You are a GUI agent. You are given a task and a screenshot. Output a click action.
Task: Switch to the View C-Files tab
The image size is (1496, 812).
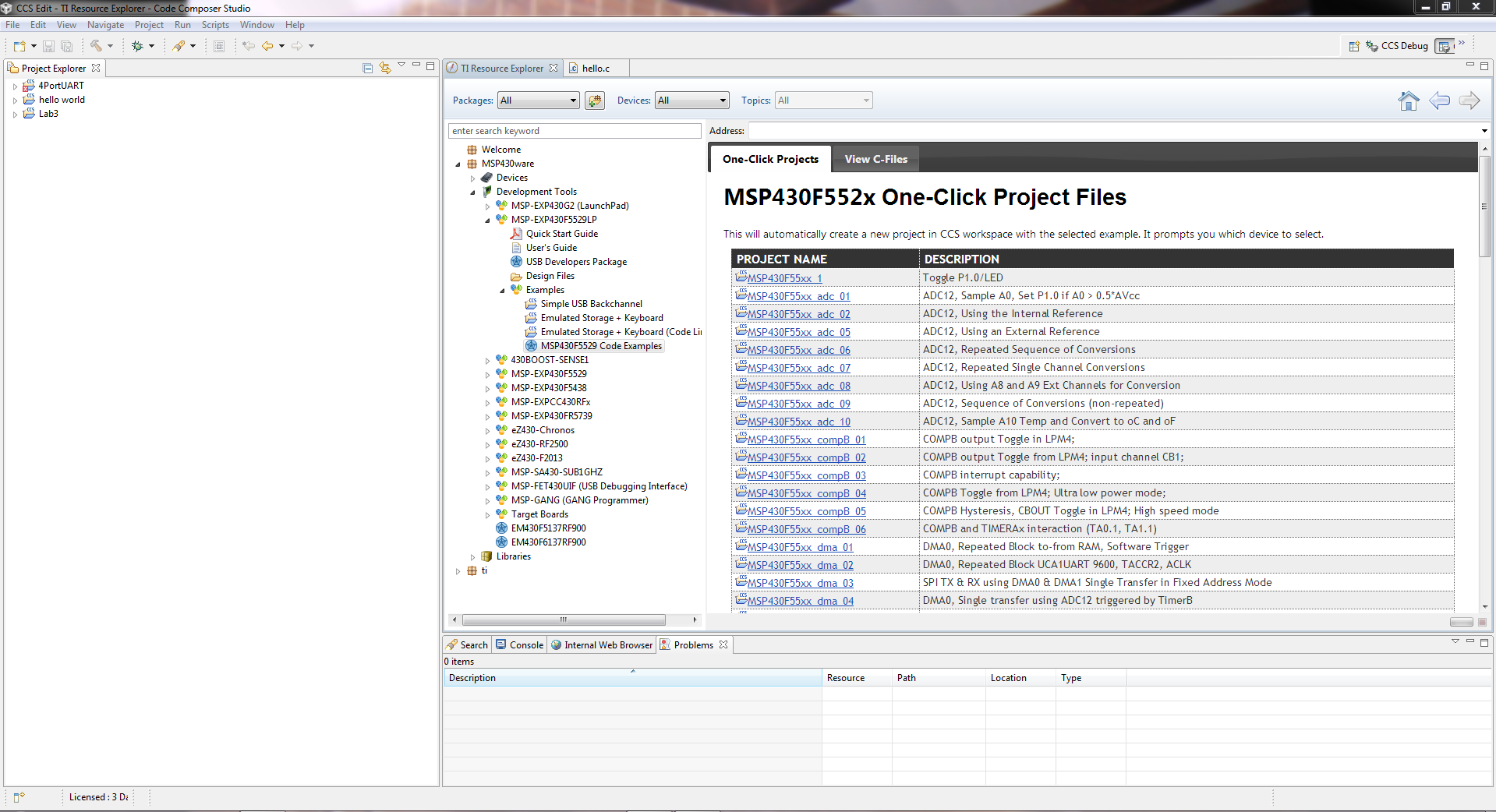coord(875,159)
